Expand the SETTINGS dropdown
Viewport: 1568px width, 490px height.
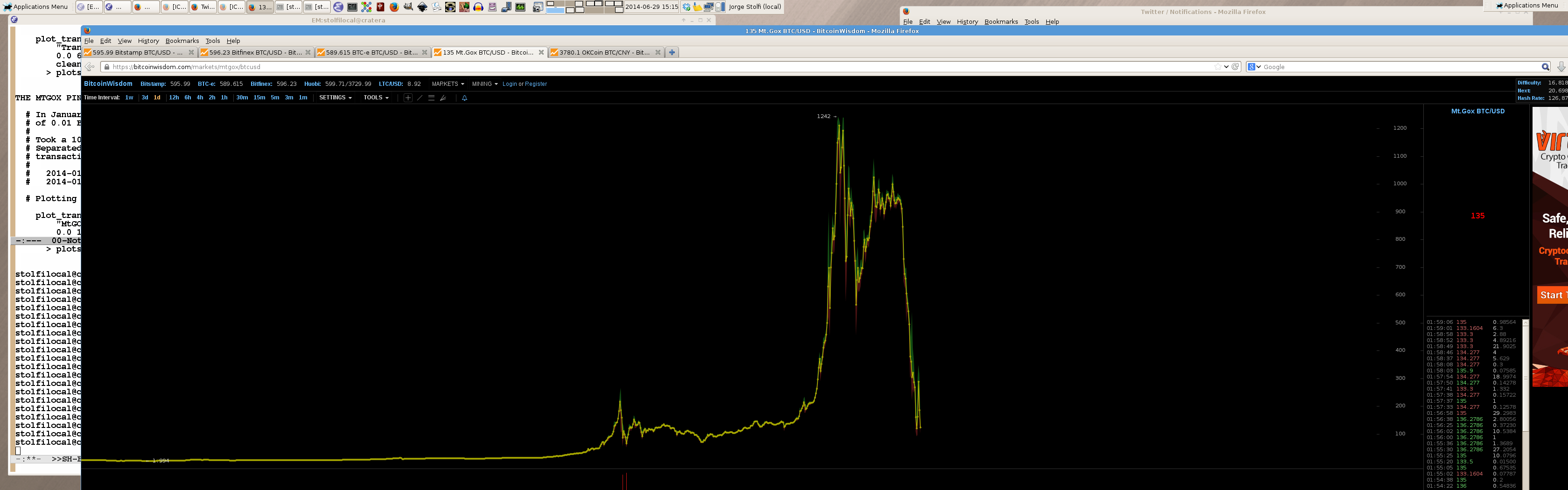coord(336,98)
